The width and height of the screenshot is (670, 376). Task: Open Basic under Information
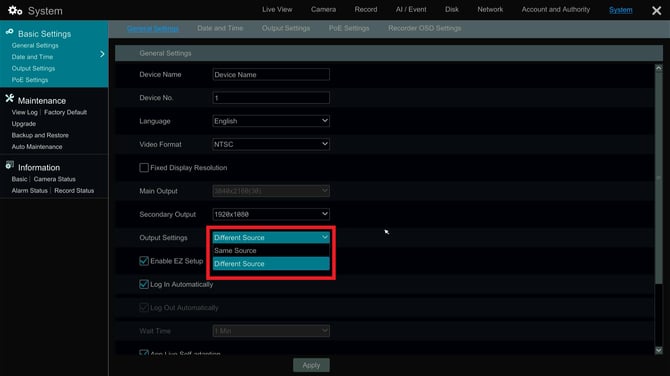pos(19,179)
